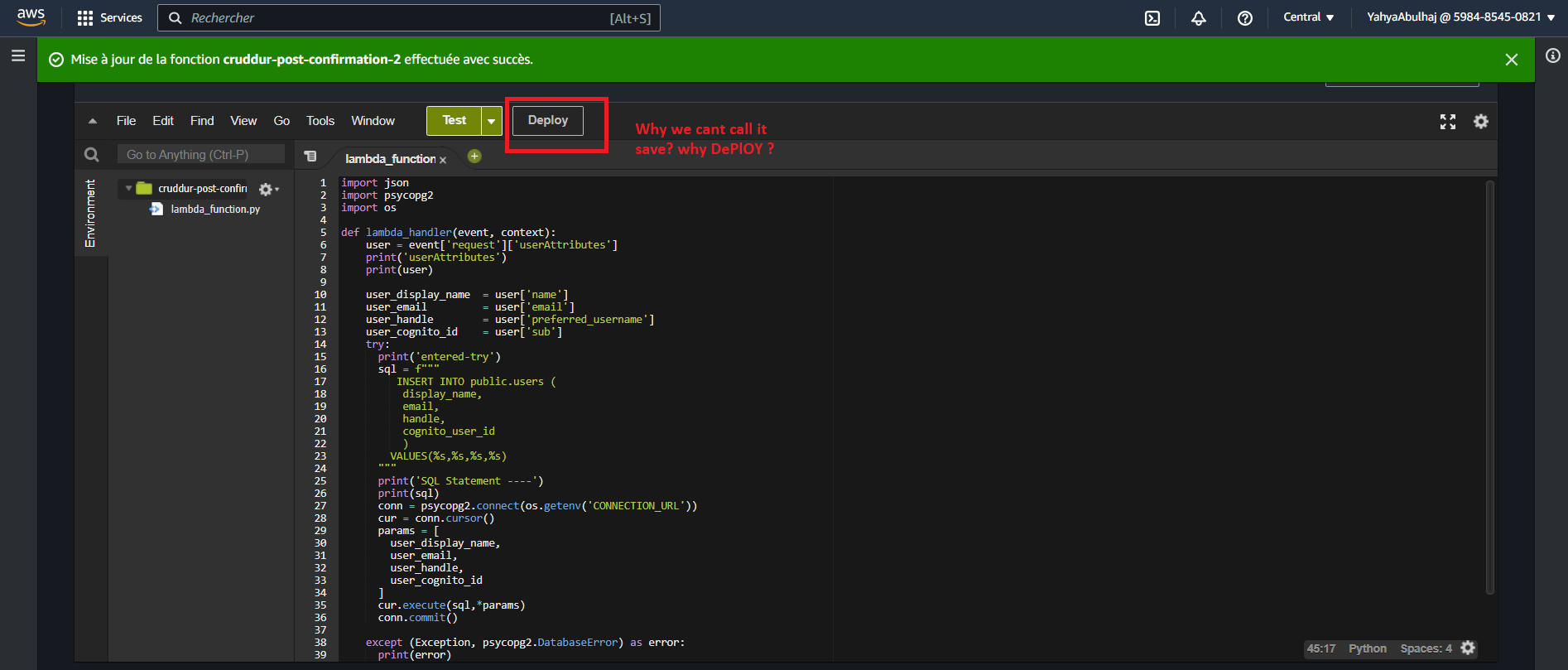Open the Window menu

373,121
